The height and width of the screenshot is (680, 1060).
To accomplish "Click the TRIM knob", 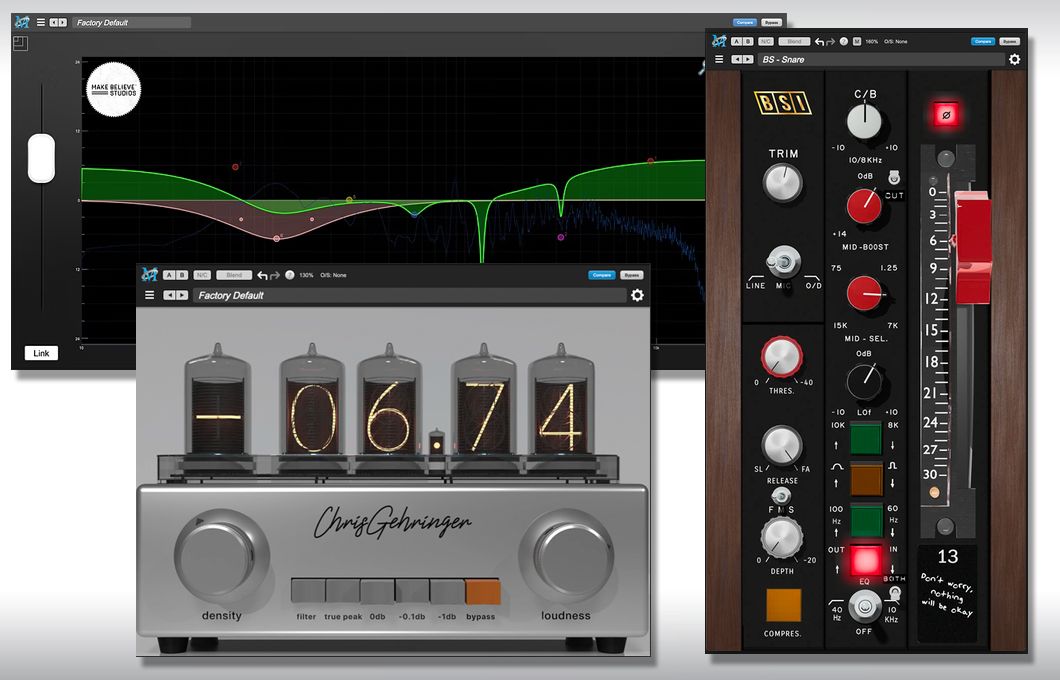I will pyautogui.click(x=783, y=183).
